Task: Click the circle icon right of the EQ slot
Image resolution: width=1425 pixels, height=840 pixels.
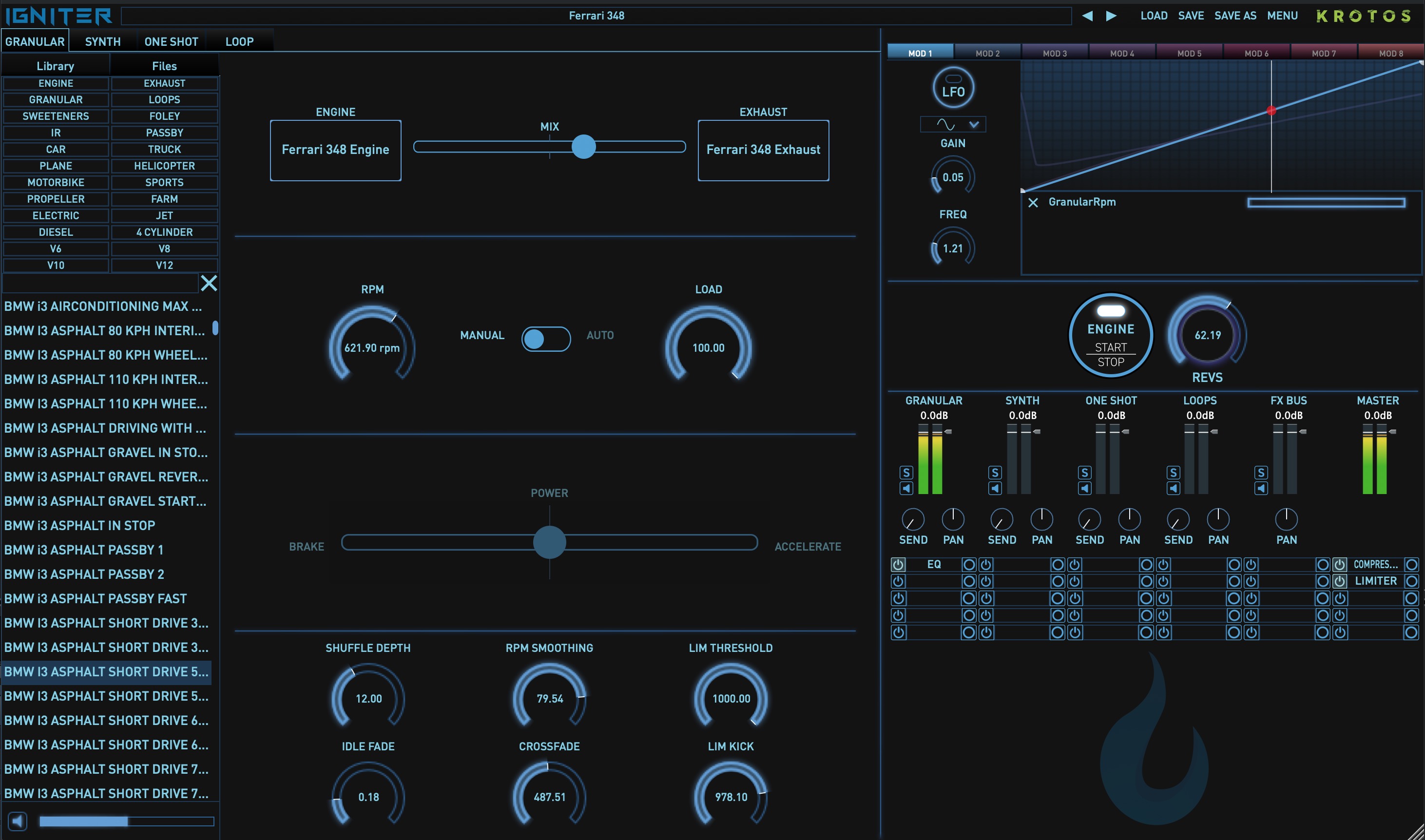Action: (969, 564)
